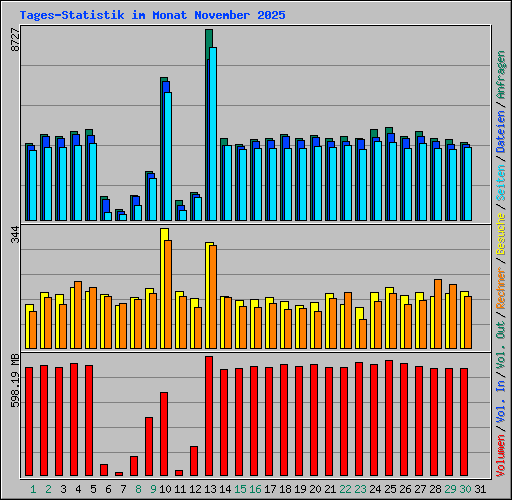The height and width of the screenshot is (500, 512).
Task: Click day label '23' on the x-axis
Action: 360,489
